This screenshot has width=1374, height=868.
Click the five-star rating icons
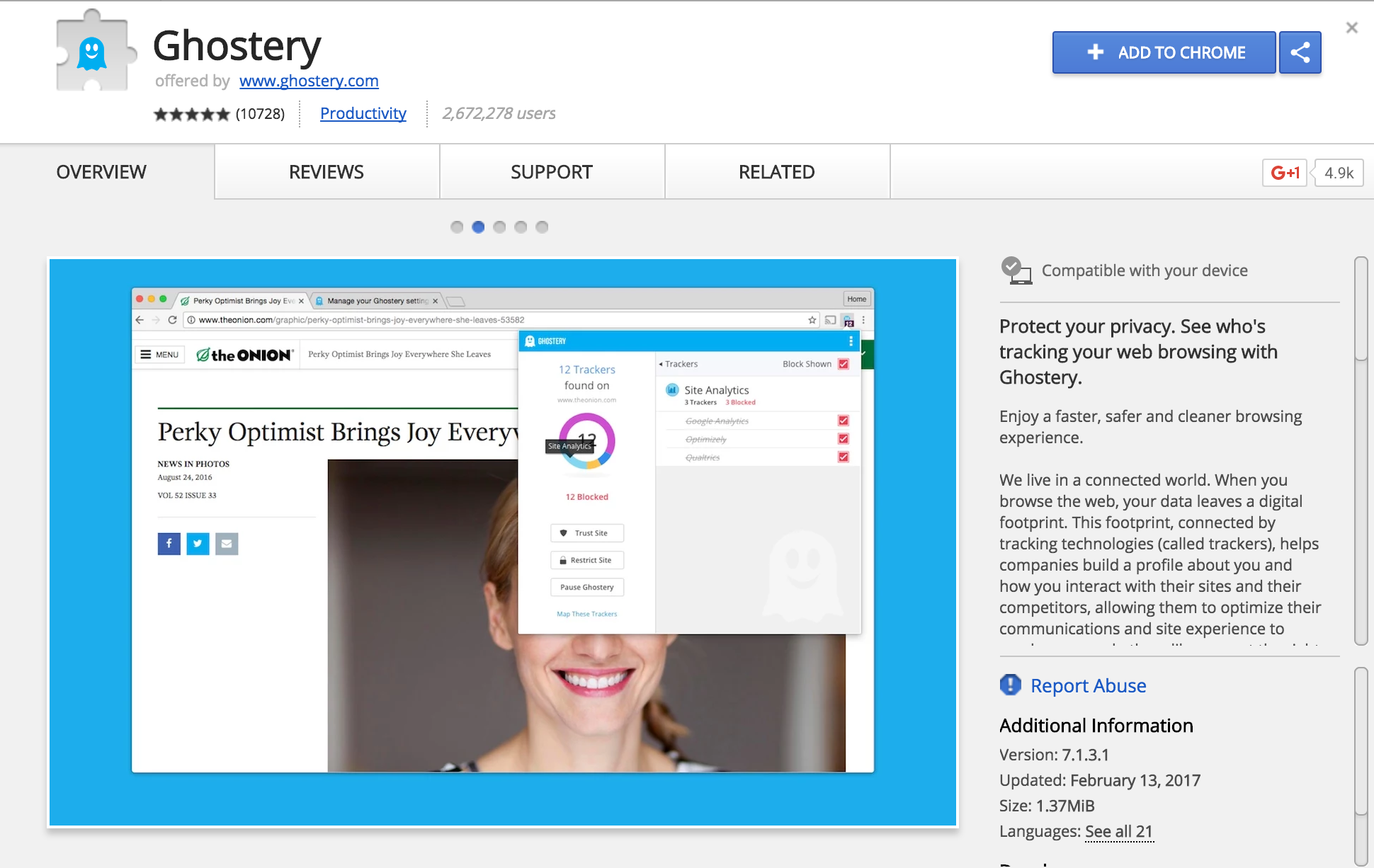click(191, 114)
